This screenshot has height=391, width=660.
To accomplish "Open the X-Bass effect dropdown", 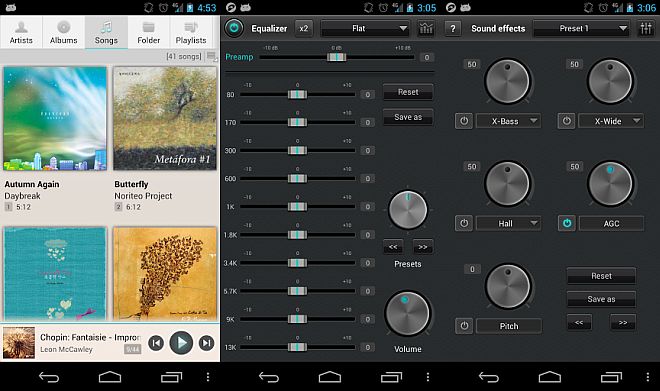I will pos(508,121).
